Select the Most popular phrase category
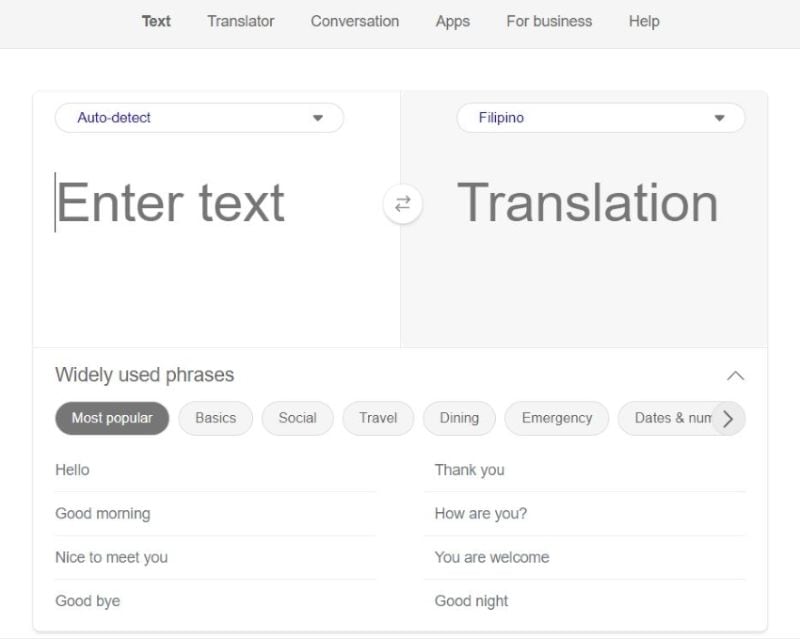800x639 pixels. 112,418
